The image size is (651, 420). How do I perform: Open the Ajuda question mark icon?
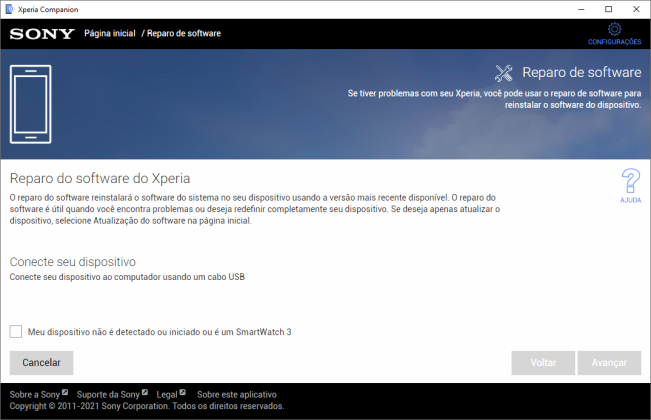coord(631,181)
